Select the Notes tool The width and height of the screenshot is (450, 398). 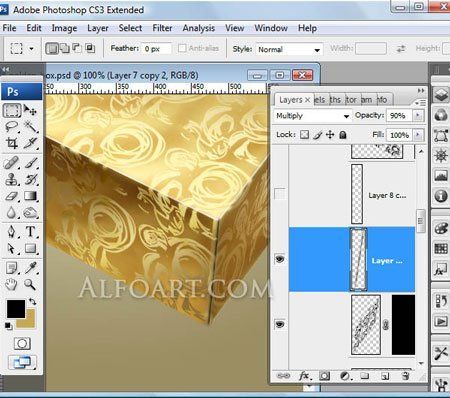click(12, 268)
